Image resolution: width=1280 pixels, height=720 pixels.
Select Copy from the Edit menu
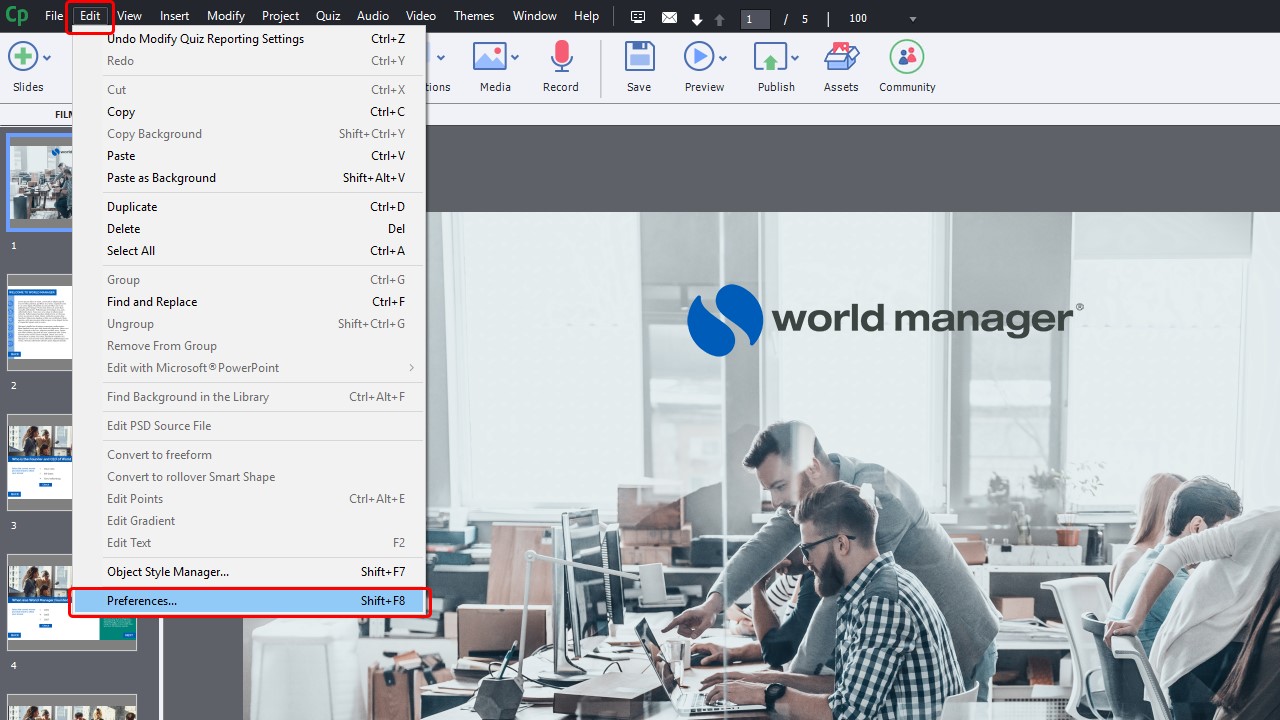(x=250, y=112)
